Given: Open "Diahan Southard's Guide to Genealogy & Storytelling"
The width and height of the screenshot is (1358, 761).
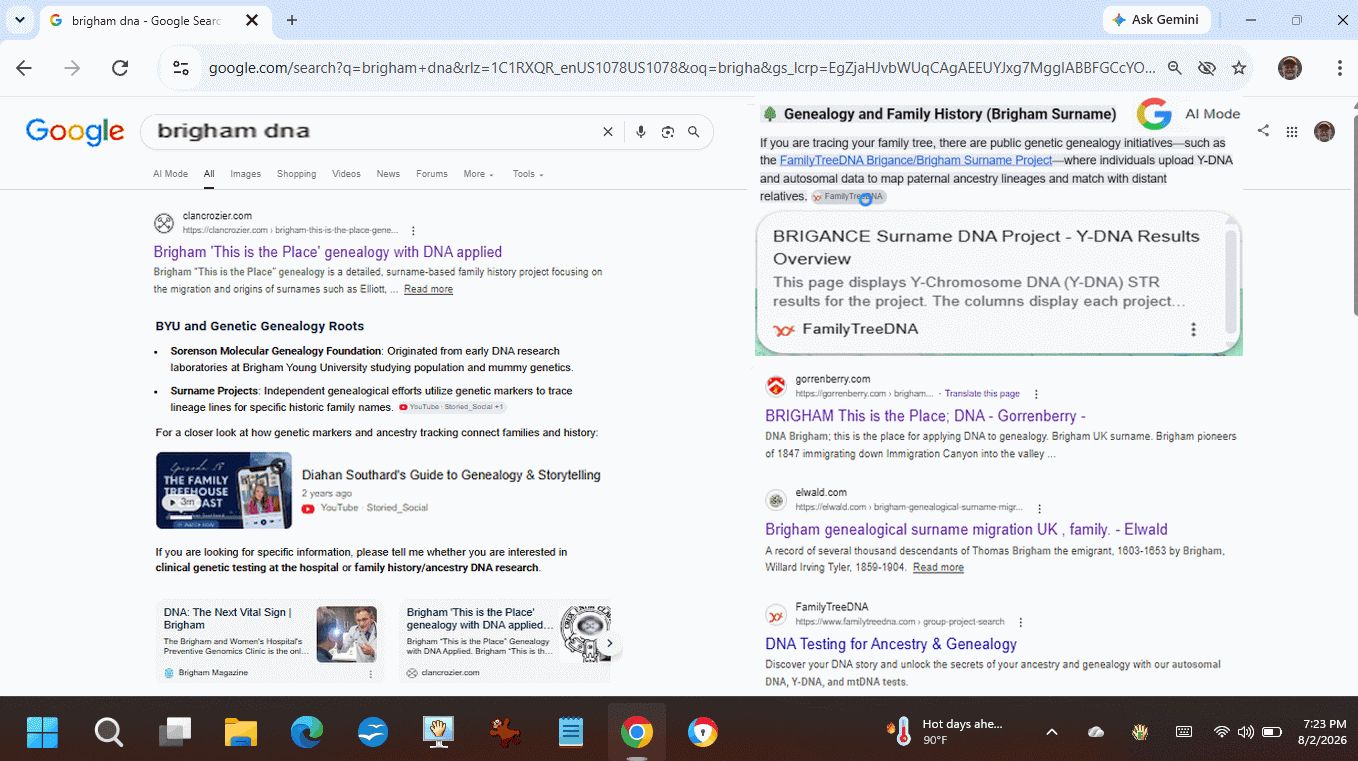Looking at the screenshot, I should click(x=451, y=475).
